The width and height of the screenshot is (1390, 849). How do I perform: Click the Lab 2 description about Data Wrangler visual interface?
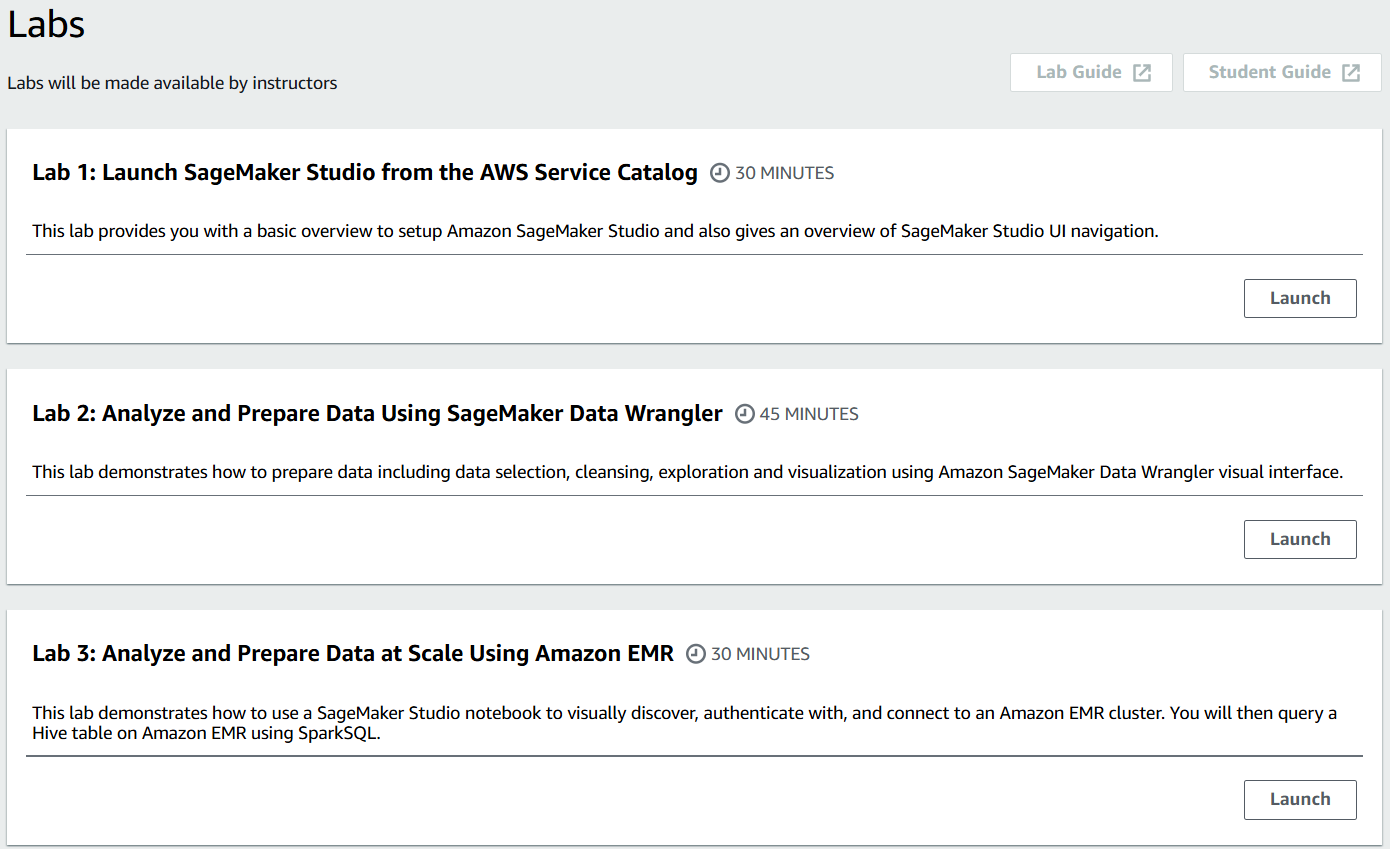click(687, 472)
